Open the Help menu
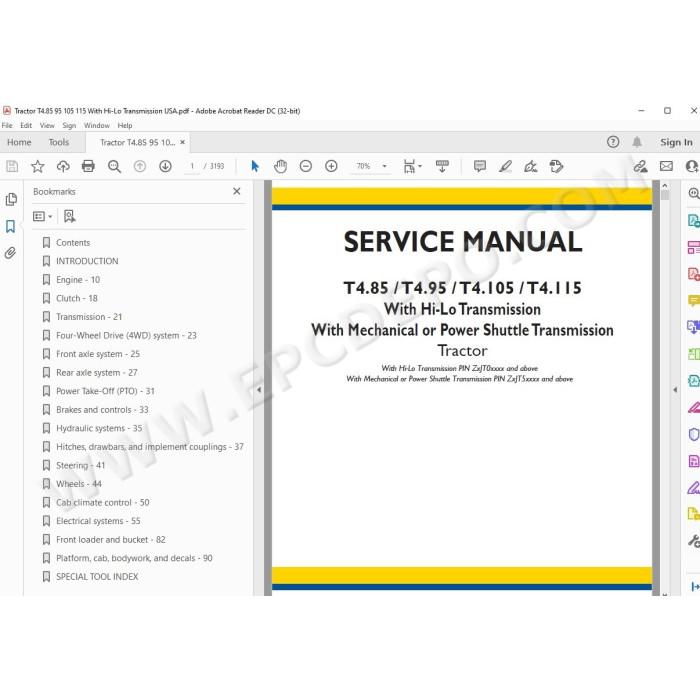 click(x=125, y=125)
